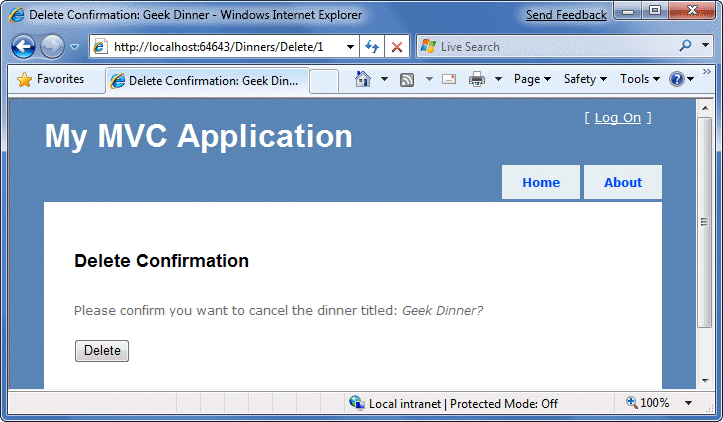The width and height of the screenshot is (723, 422).
Task: Select the Delete Confirmation: Geek Dinner tab
Action: click(207, 81)
